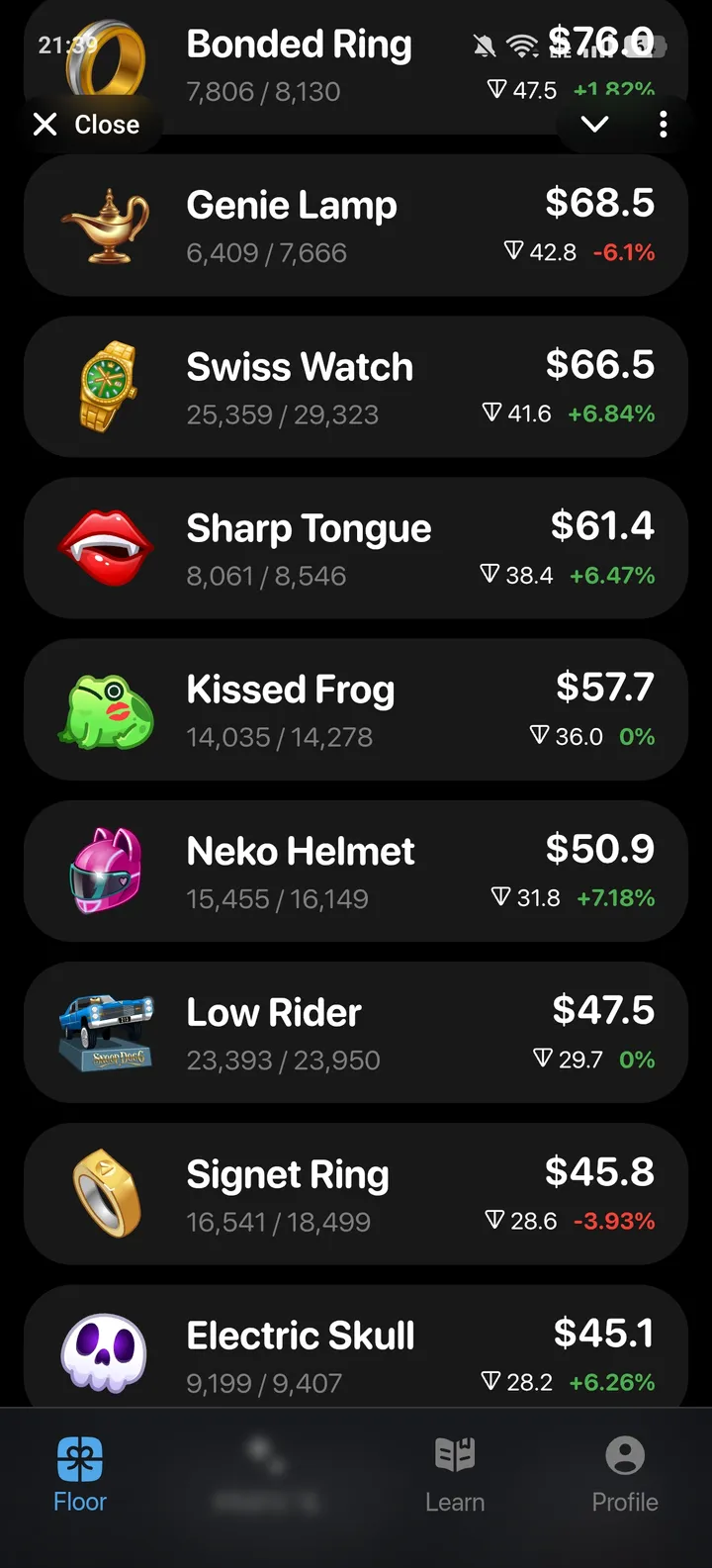Viewport: 712px width, 1568px height.
Task: Click the Swiss Watch $66.5 price
Action: 599,365
